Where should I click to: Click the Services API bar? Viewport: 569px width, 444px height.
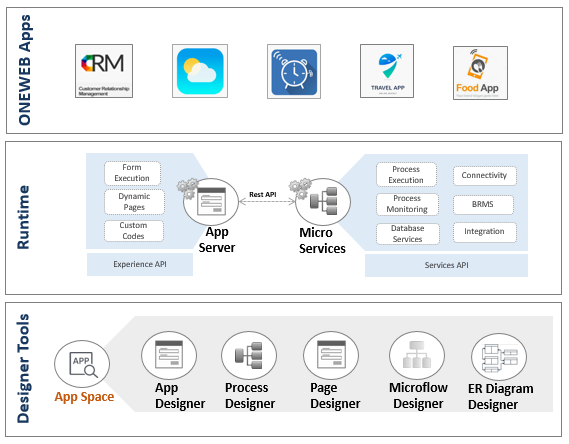pos(446,265)
